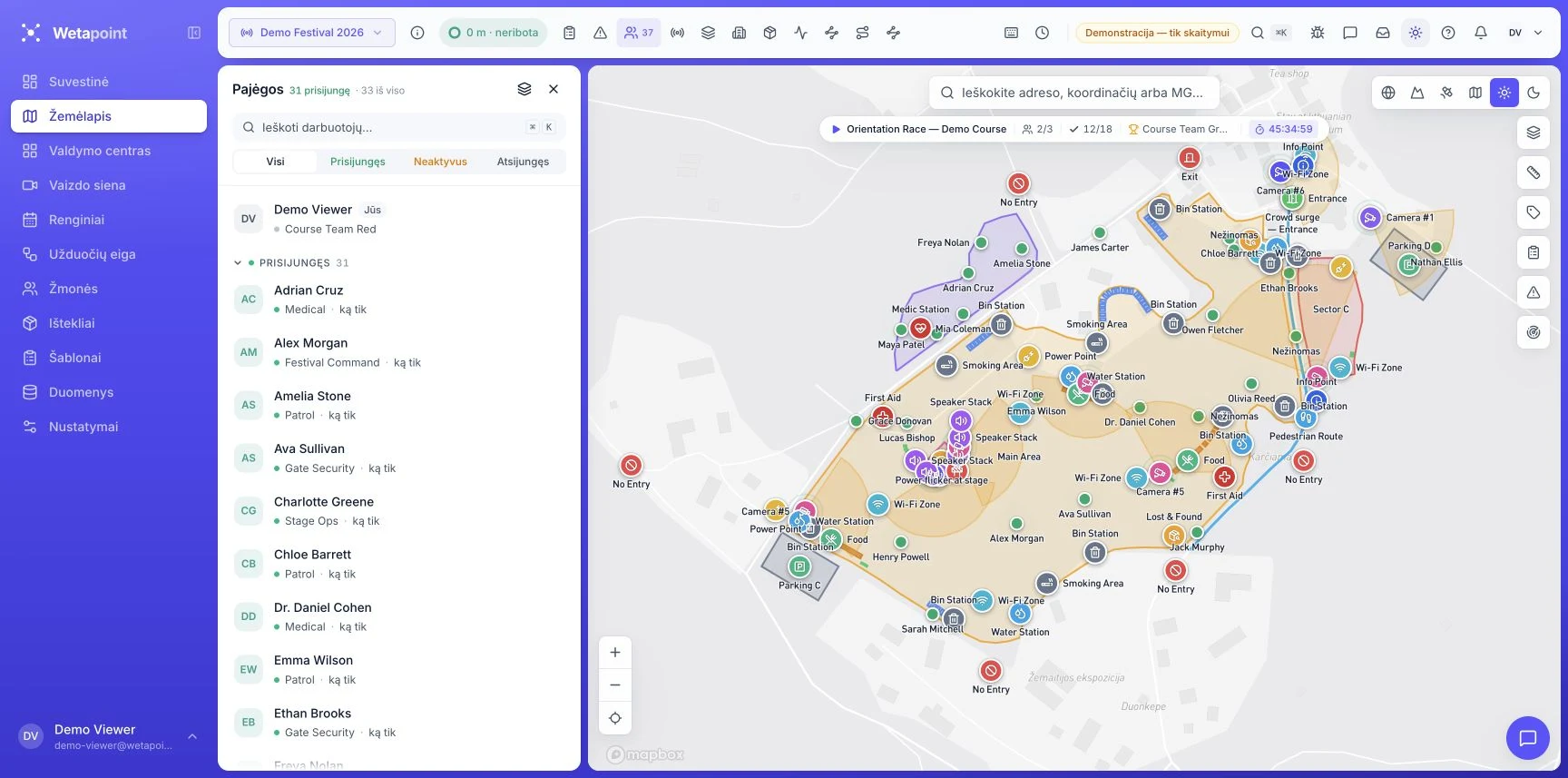Collapse the PRISIJUNGĘS 31 group
The width and height of the screenshot is (1568, 778).
click(x=291, y=263)
